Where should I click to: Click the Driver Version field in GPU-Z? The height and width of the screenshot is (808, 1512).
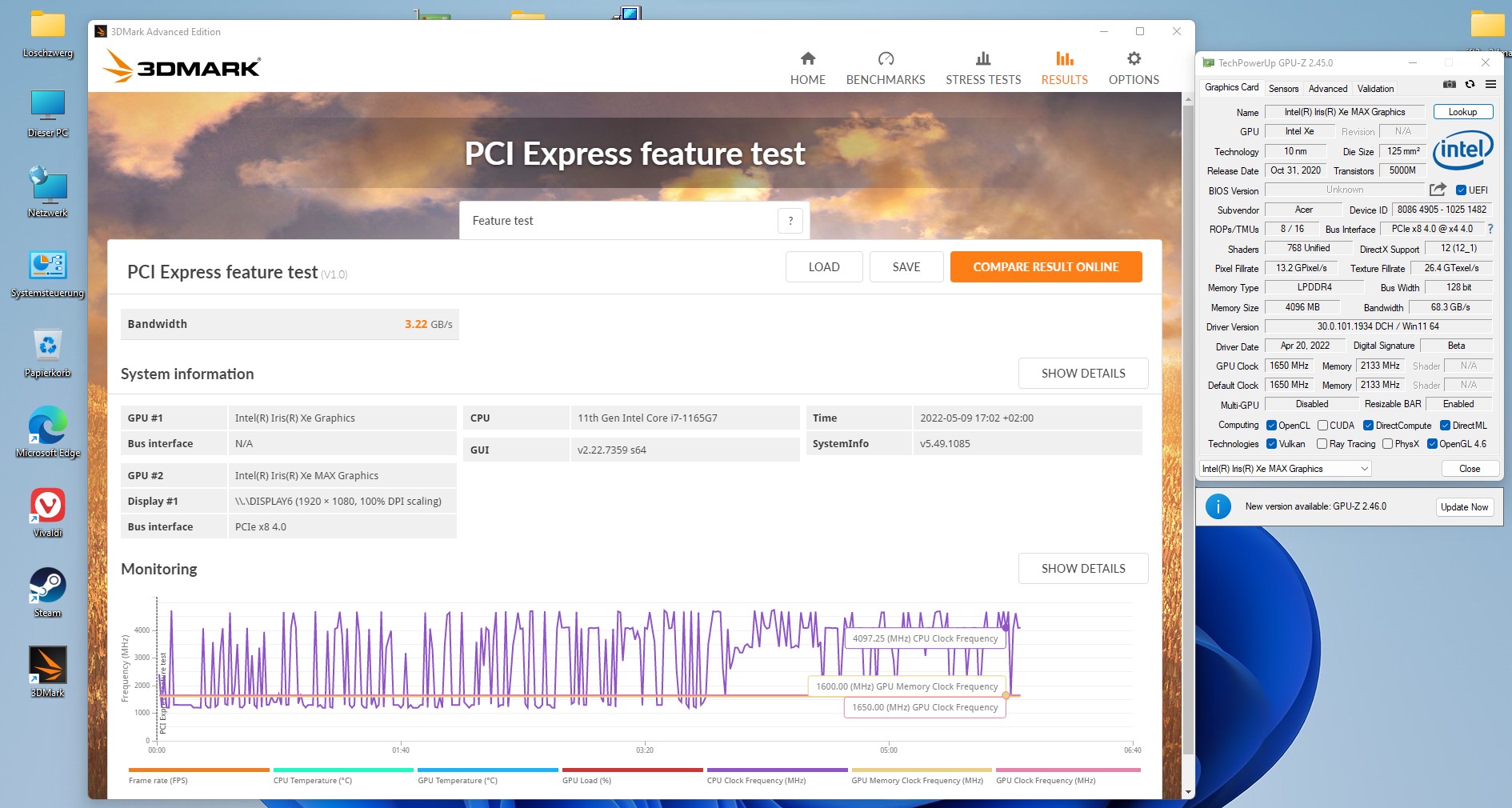(x=1378, y=326)
